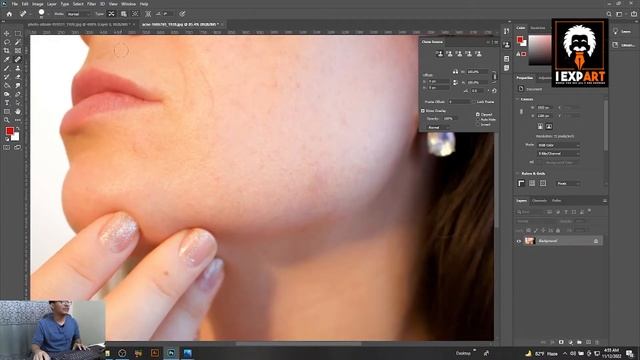Image resolution: width=640 pixels, height=360 pixels.
Task: Select the Dodge tool
Action: tap(7, 94)
